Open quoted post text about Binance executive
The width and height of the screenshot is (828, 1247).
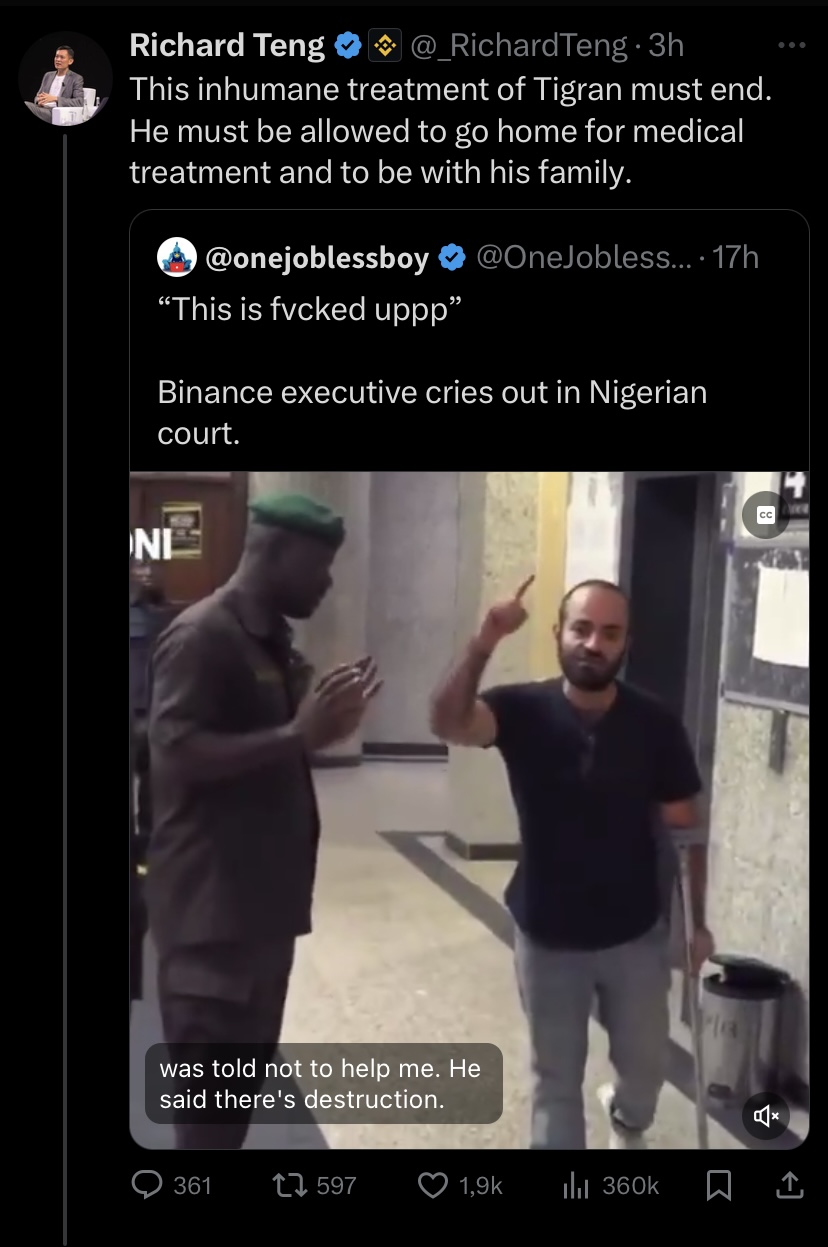point(432,393)
